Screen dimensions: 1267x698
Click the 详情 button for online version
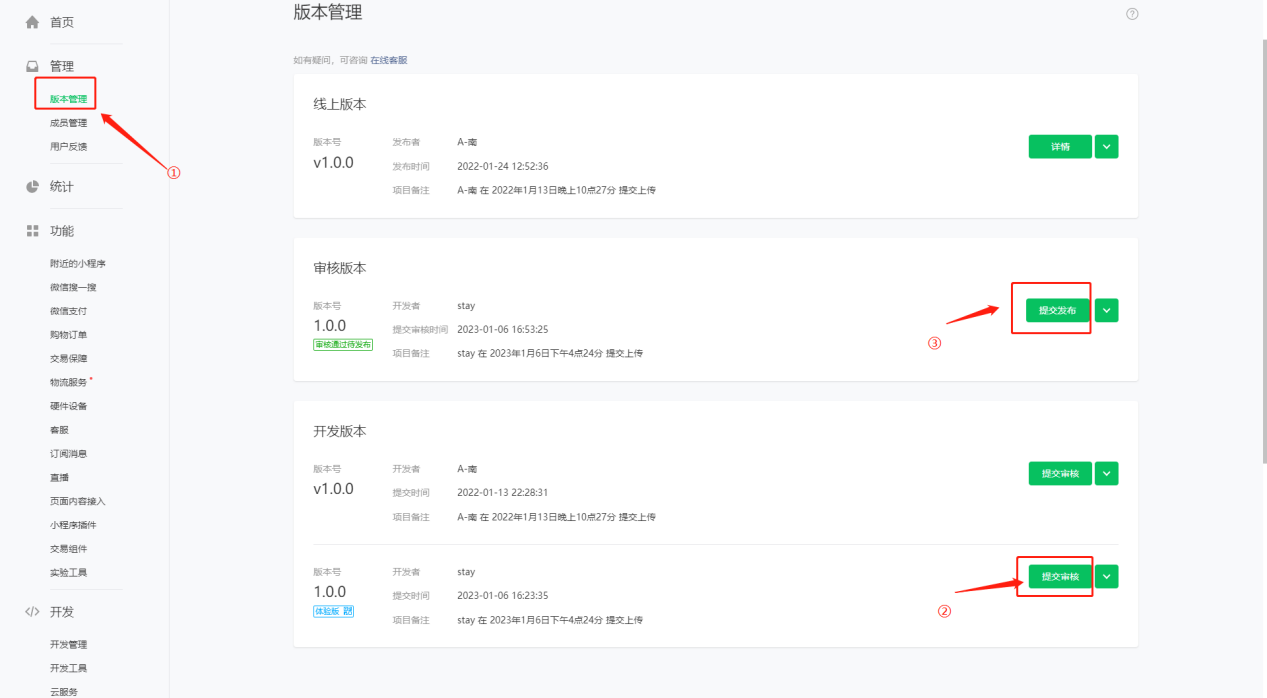coord(1060,147)
